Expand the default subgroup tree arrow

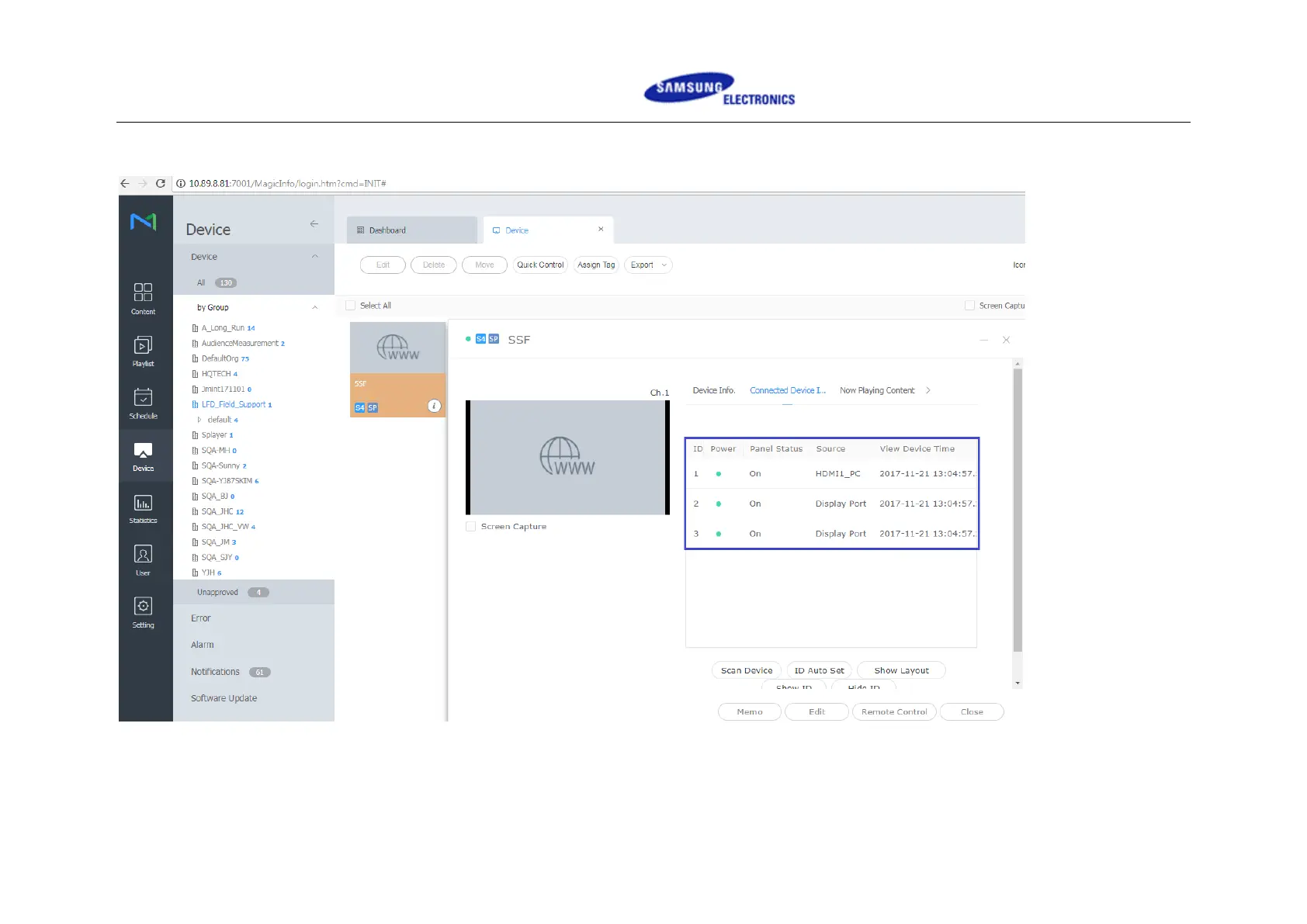(x=199, y=420)
